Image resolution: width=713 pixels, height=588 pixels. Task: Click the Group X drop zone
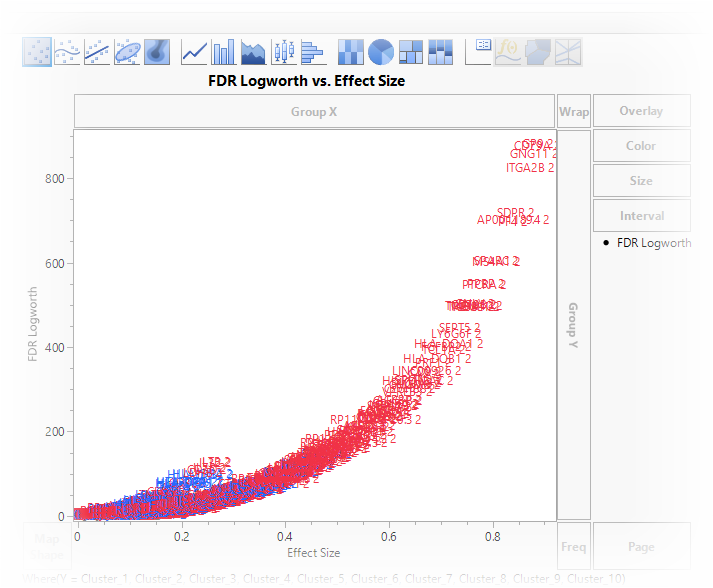[x=314, y=112]
